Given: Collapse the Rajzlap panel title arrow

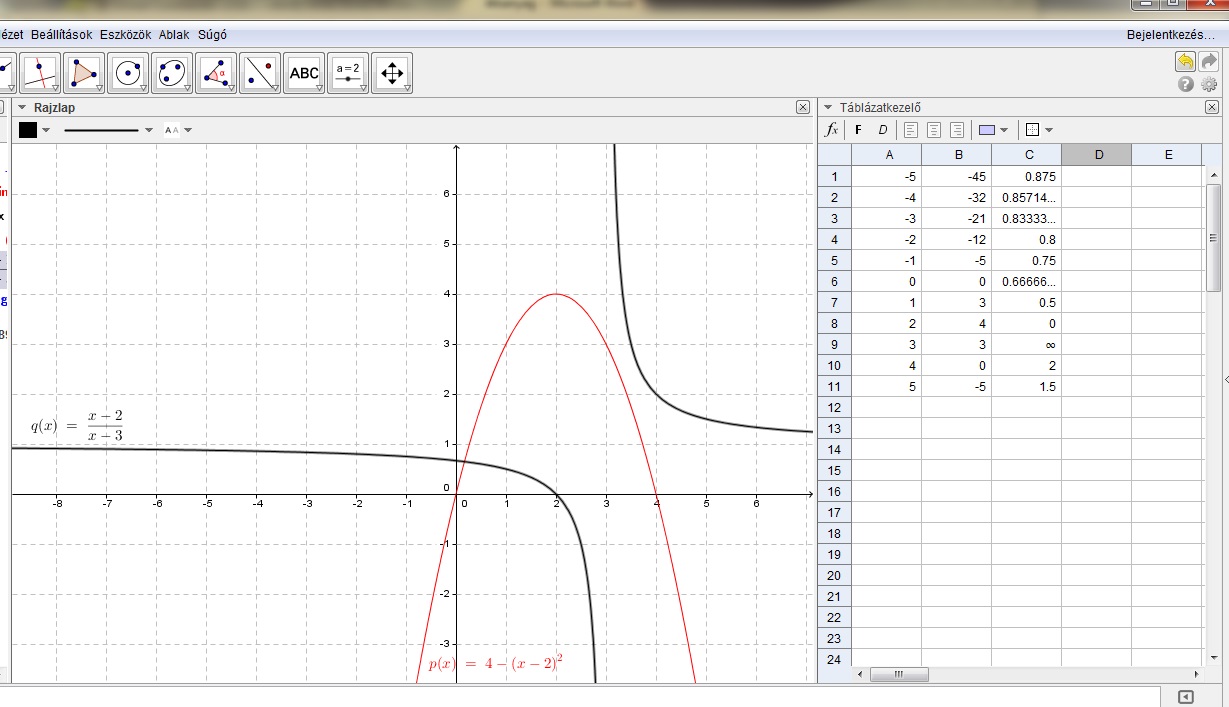Looking at the screenshot, I should (x=23, y=107).
